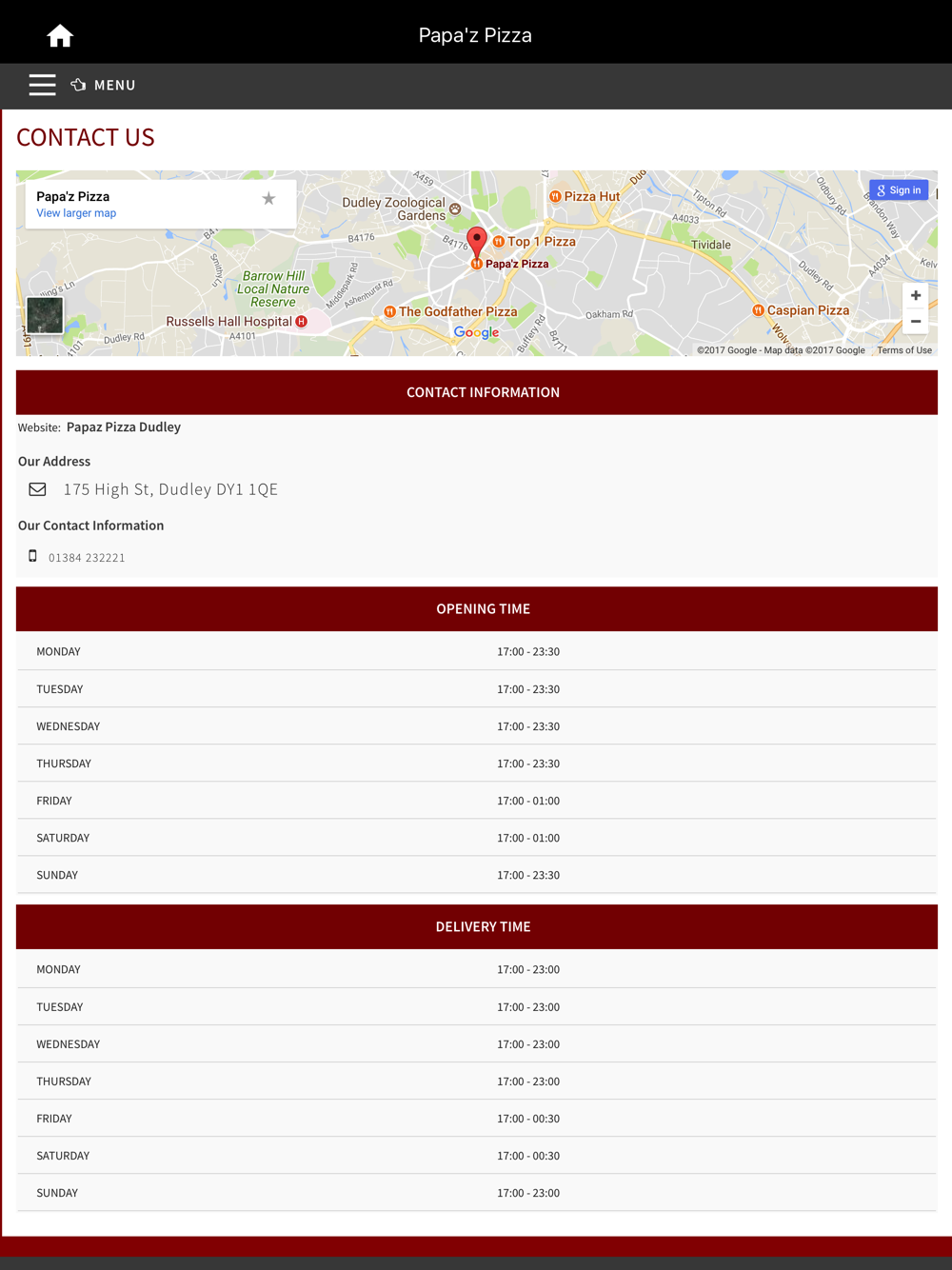The height and width of the screenshot is (1270, 952).
Task: Select Saturday delivery hours 17:00 - 00:30
Action: point(528,1156)
